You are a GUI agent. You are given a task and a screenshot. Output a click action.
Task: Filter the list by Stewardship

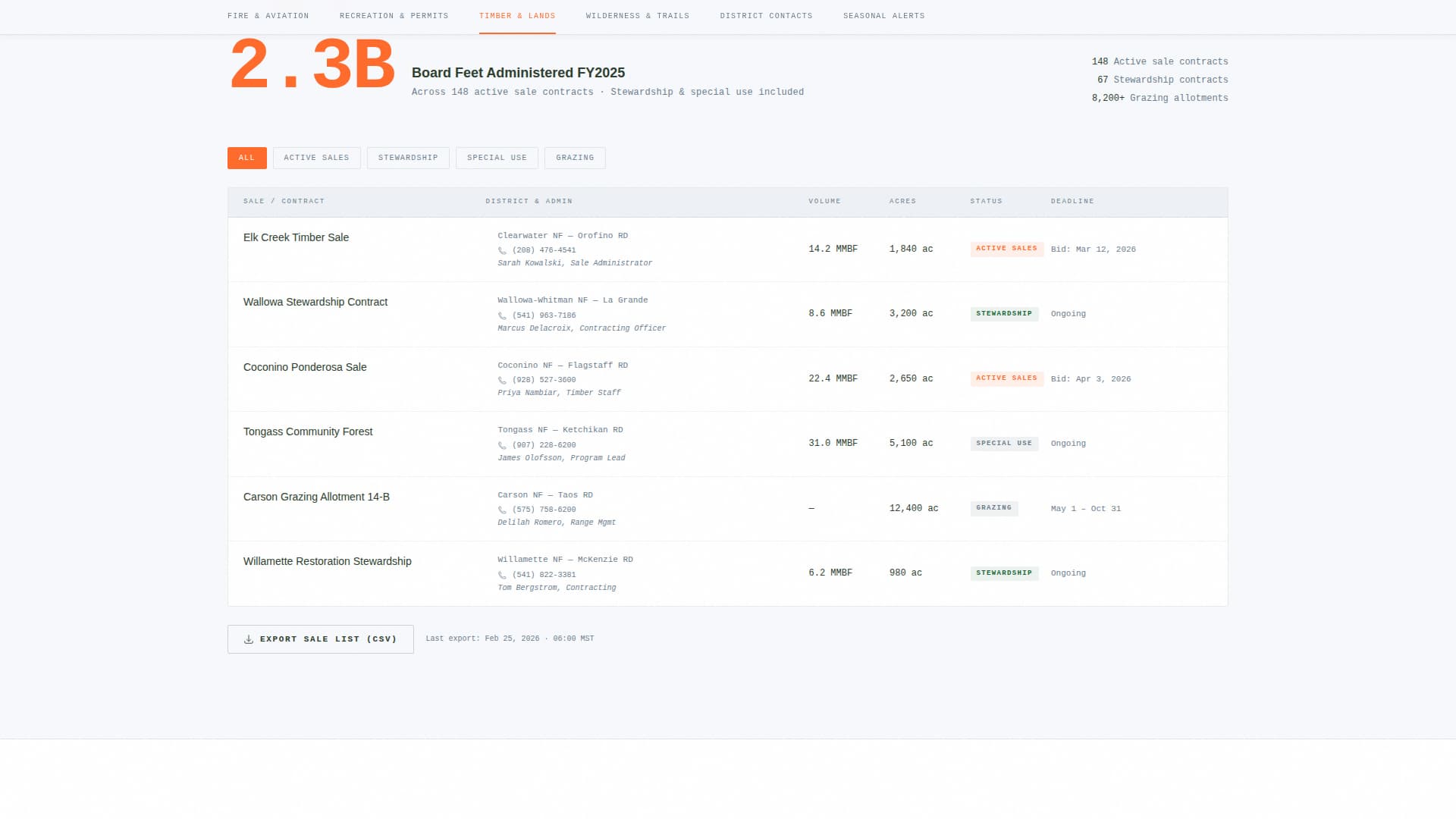(408, 158)
